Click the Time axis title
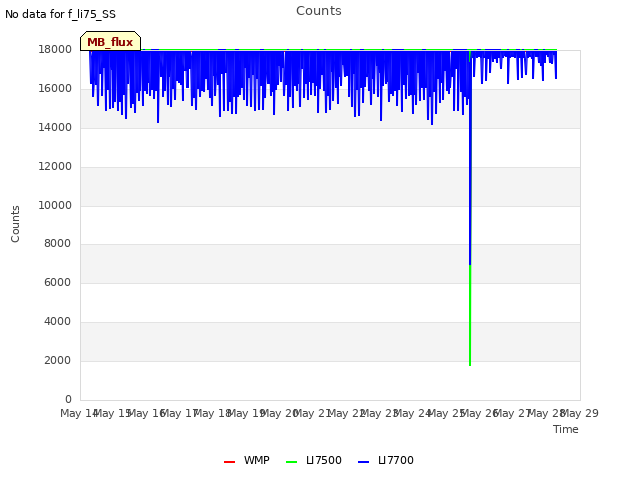 (x=566, y=429)
